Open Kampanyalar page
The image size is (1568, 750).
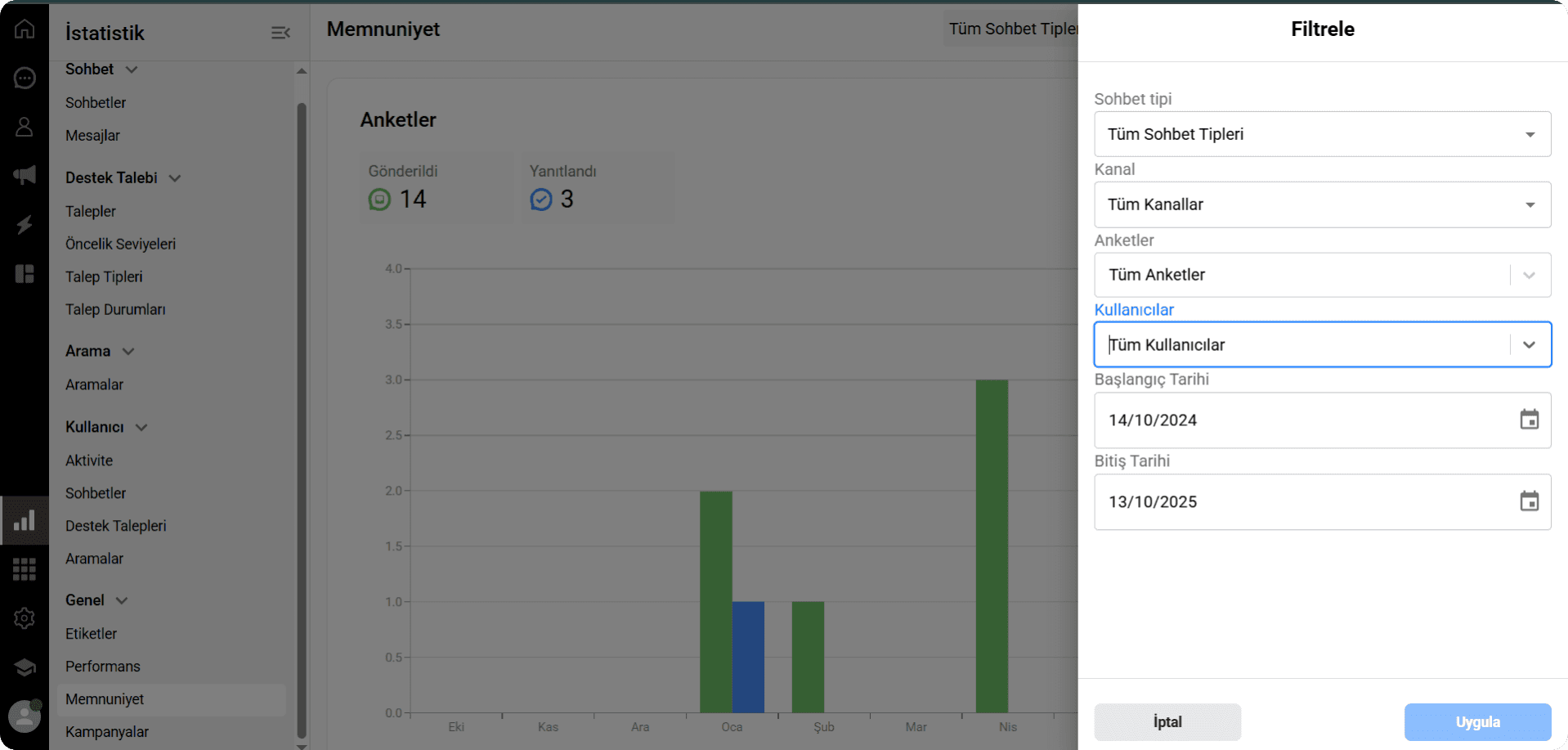click(107, 733)
